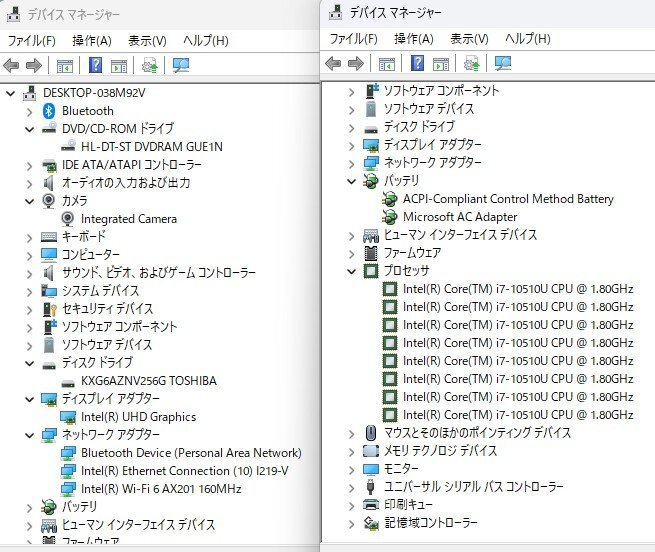Screen dimensions: 655x552
Task: Click キーボード keyboard icon in left tree
Action: tap(49, 237)
